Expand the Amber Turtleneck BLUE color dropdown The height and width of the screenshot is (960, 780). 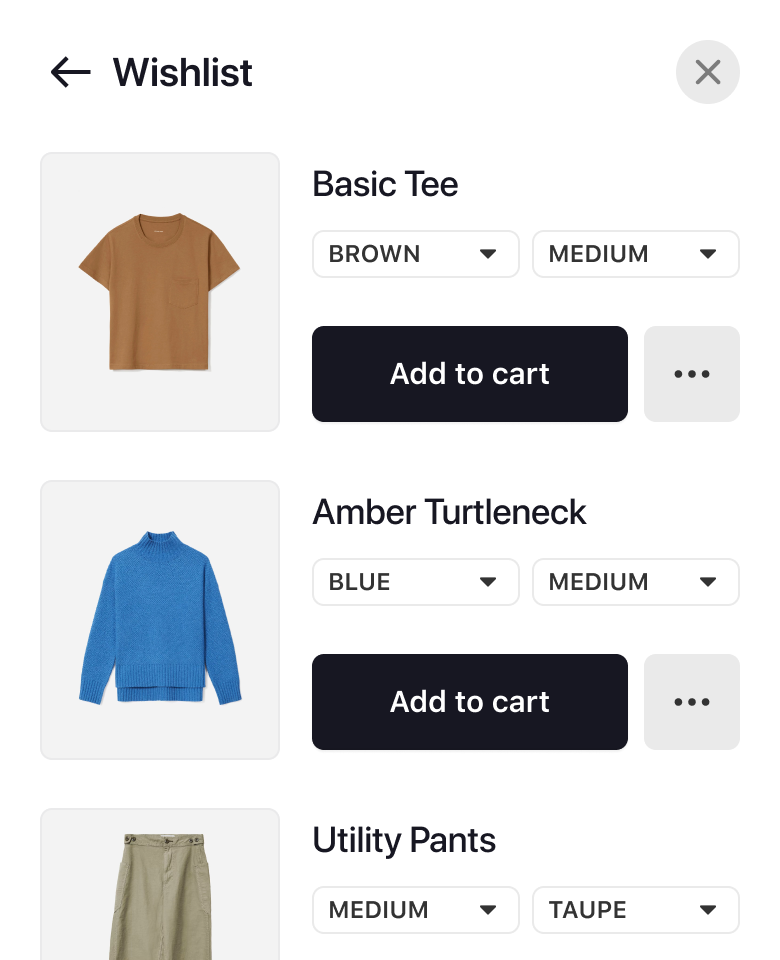click(x=415, y=582)
